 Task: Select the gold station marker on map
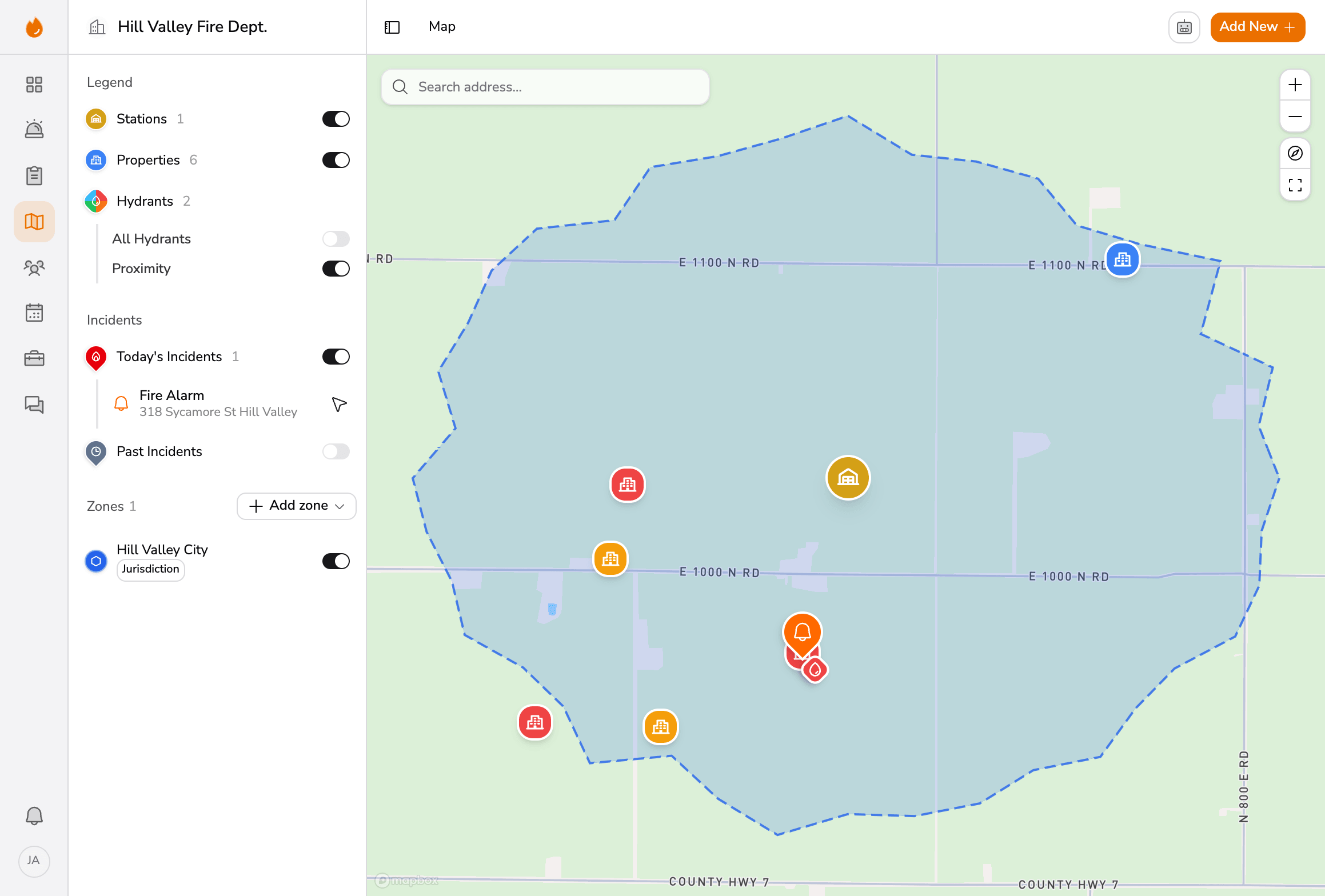point(848,477)
